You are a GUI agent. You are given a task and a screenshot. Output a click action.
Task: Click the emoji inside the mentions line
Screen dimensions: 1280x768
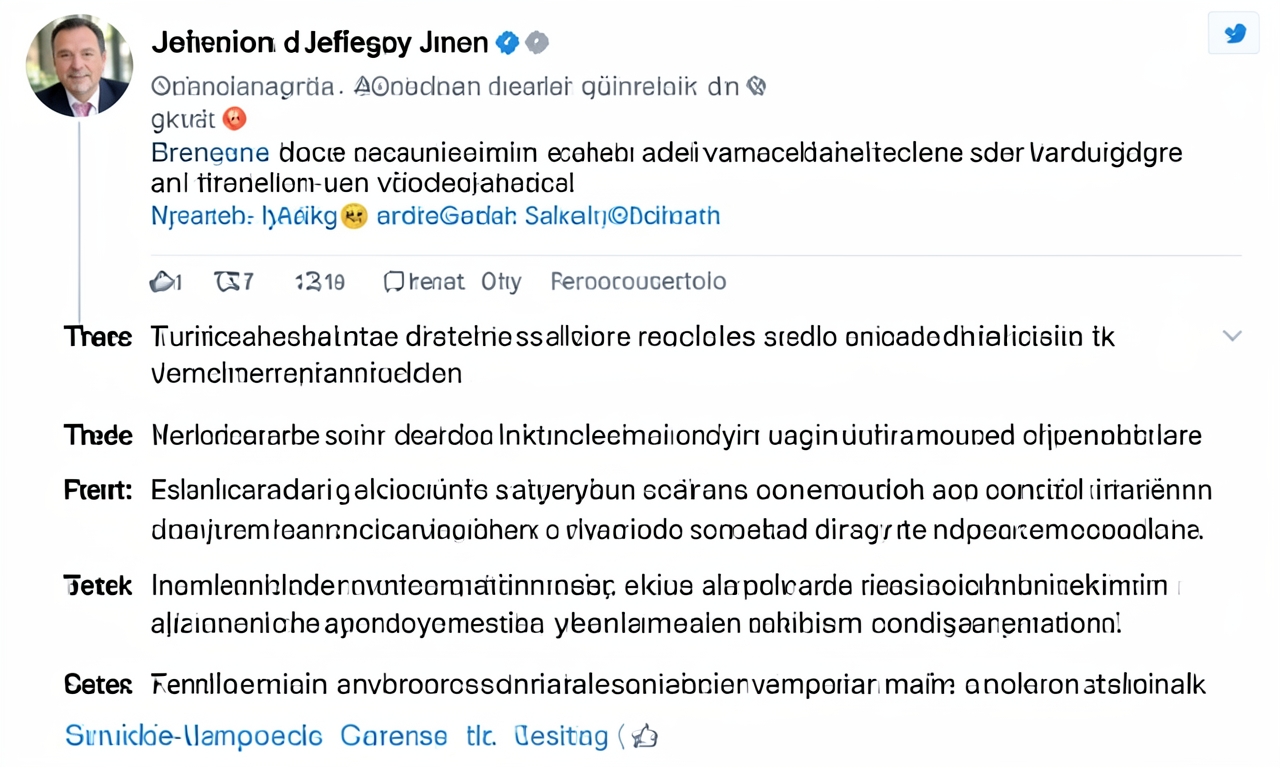tap(355, 215)
